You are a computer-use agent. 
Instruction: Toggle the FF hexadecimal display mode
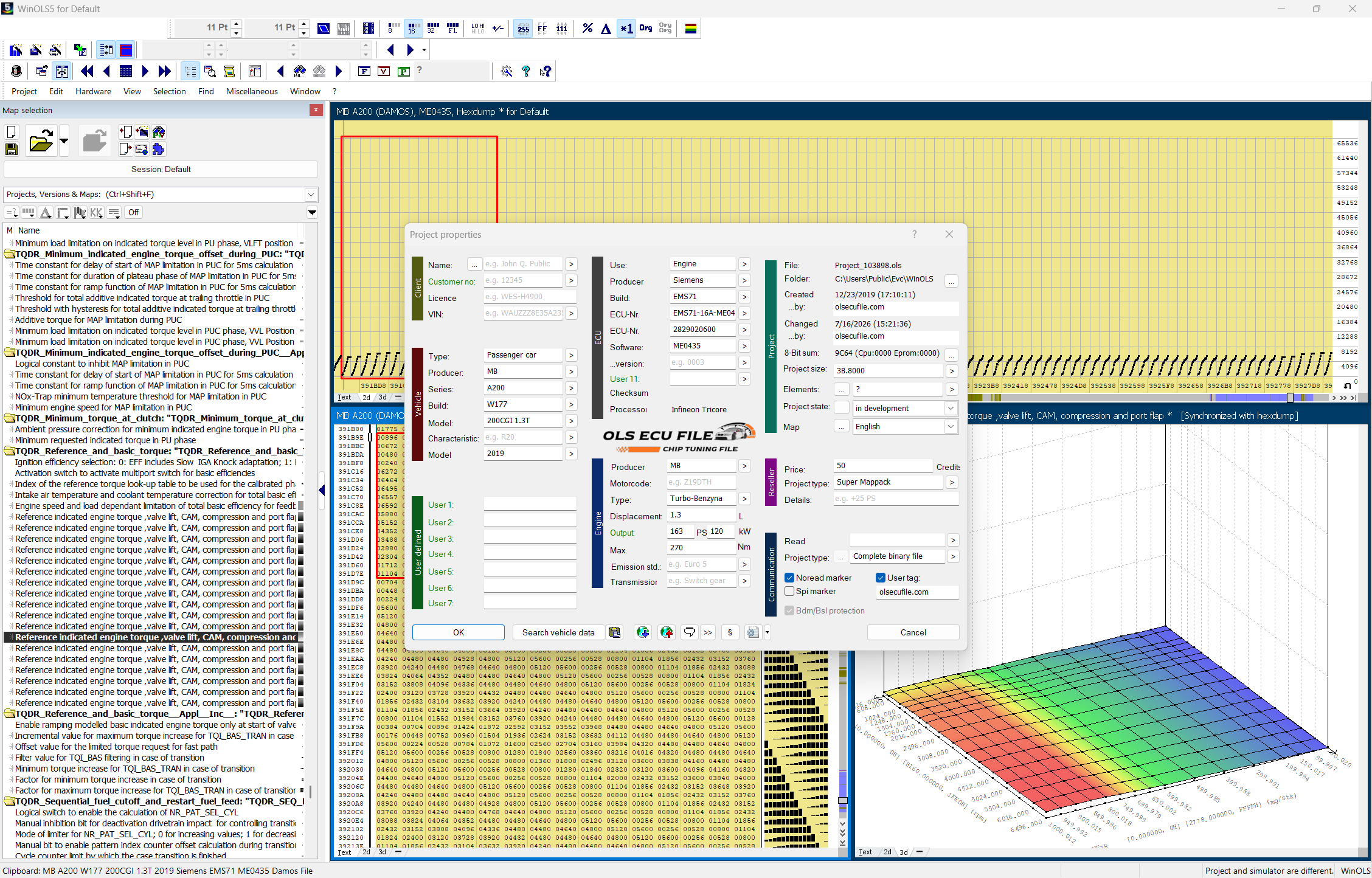click(542, 29)
